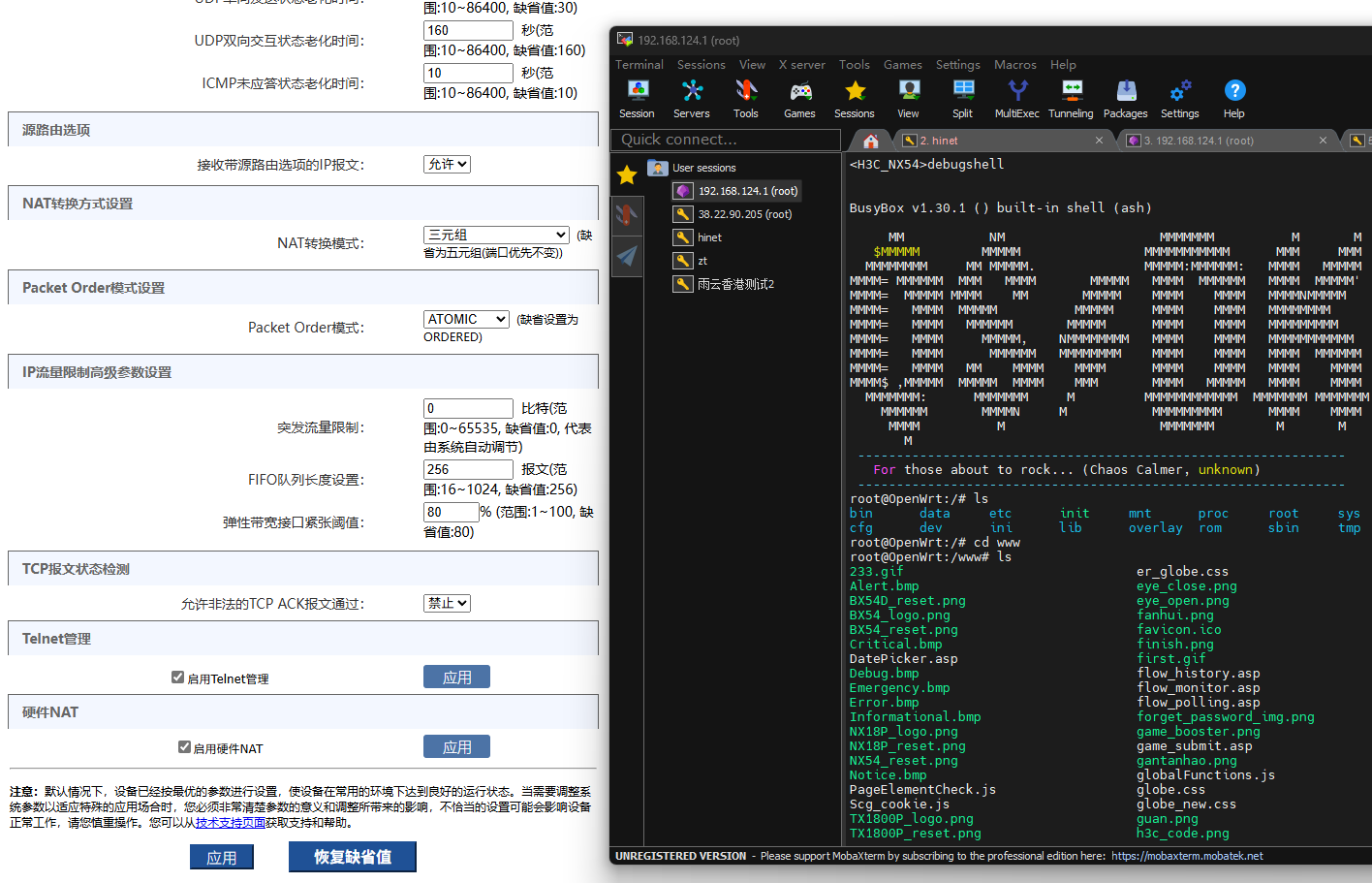
Task: Click the key icon beside the zt session
Action: point(683,261)
